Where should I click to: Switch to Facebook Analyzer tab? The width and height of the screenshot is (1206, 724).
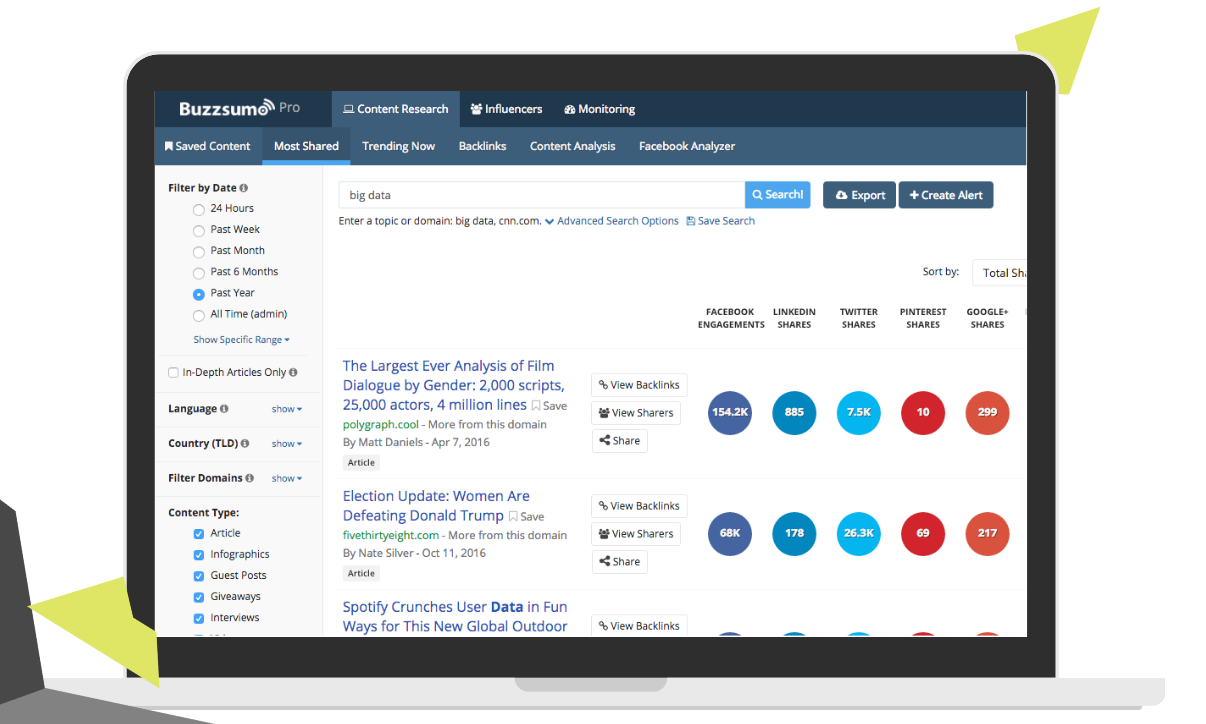[687, 146]
